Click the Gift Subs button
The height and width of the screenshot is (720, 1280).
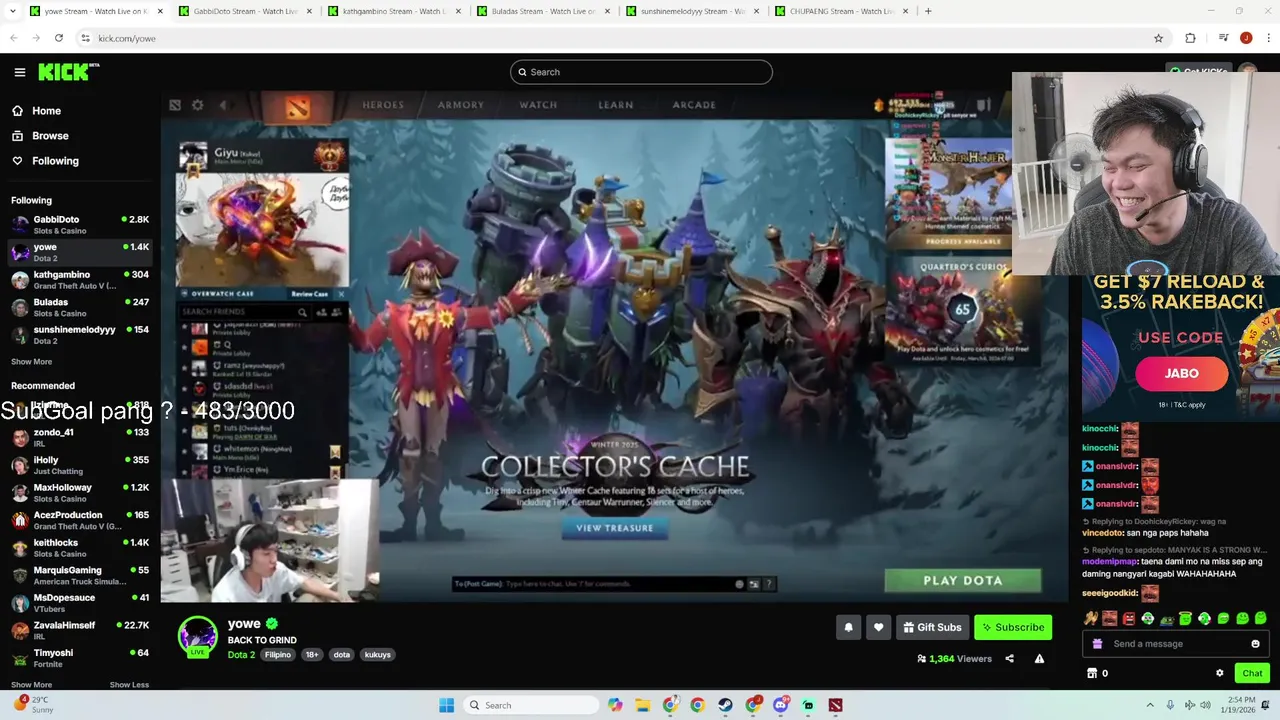tap(932, 627)
